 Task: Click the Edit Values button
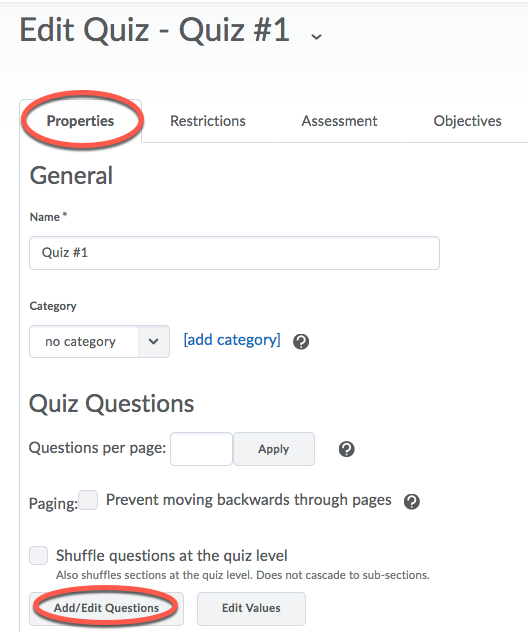pos(251,608)
